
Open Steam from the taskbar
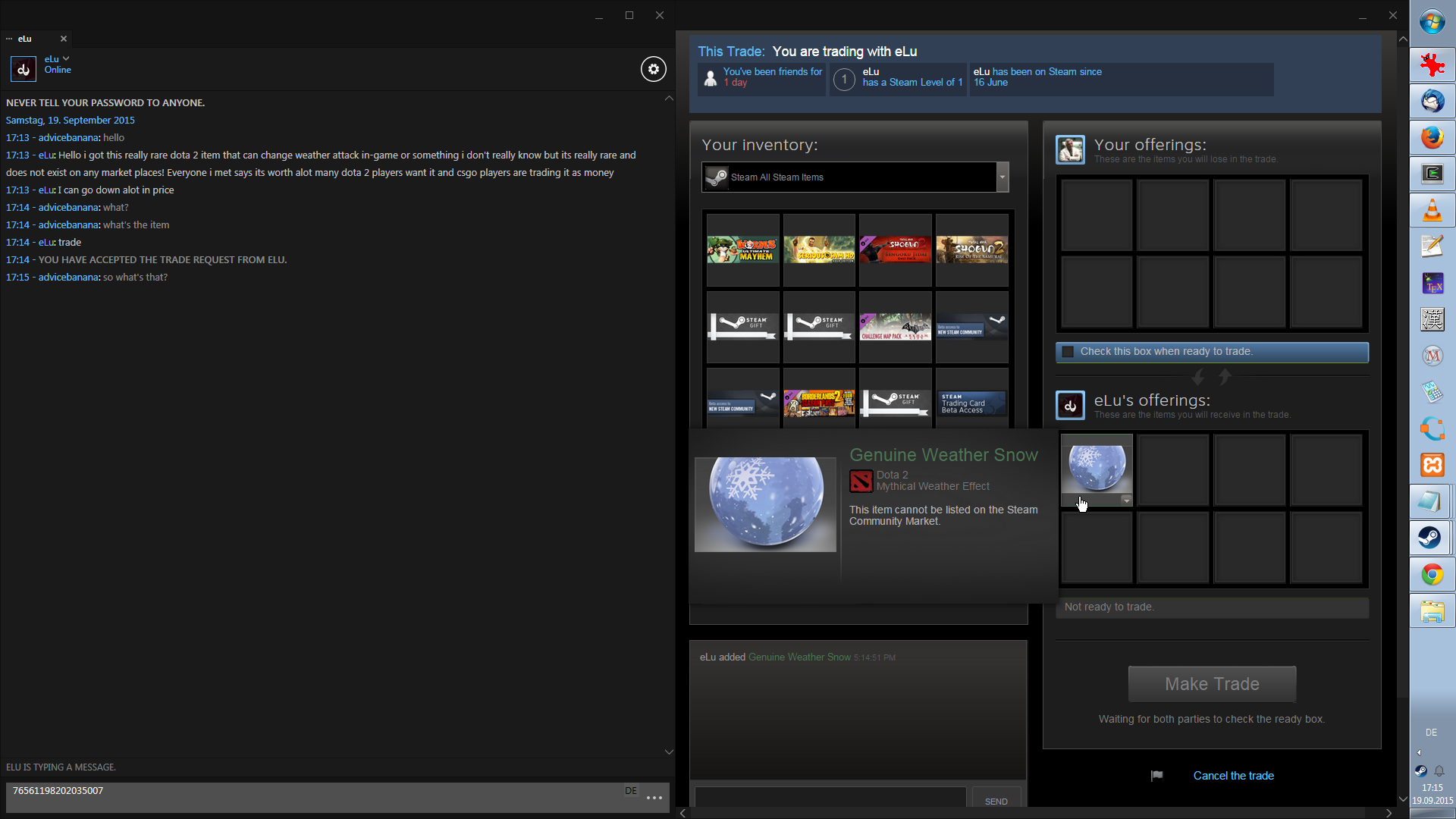click(x=1431, y=538)
